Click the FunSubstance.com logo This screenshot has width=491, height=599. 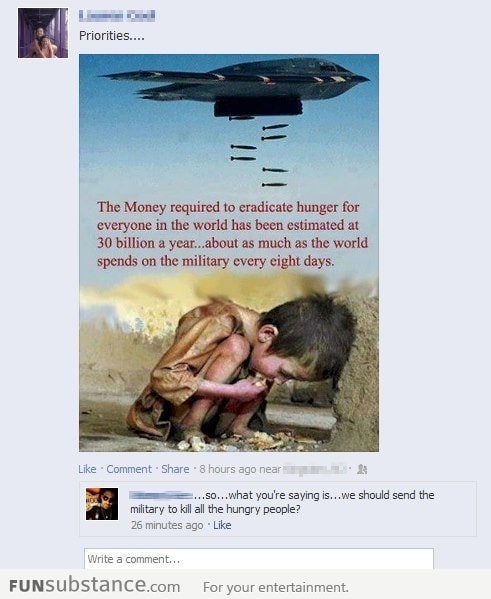pyautogui.click(x=94, y=585)
